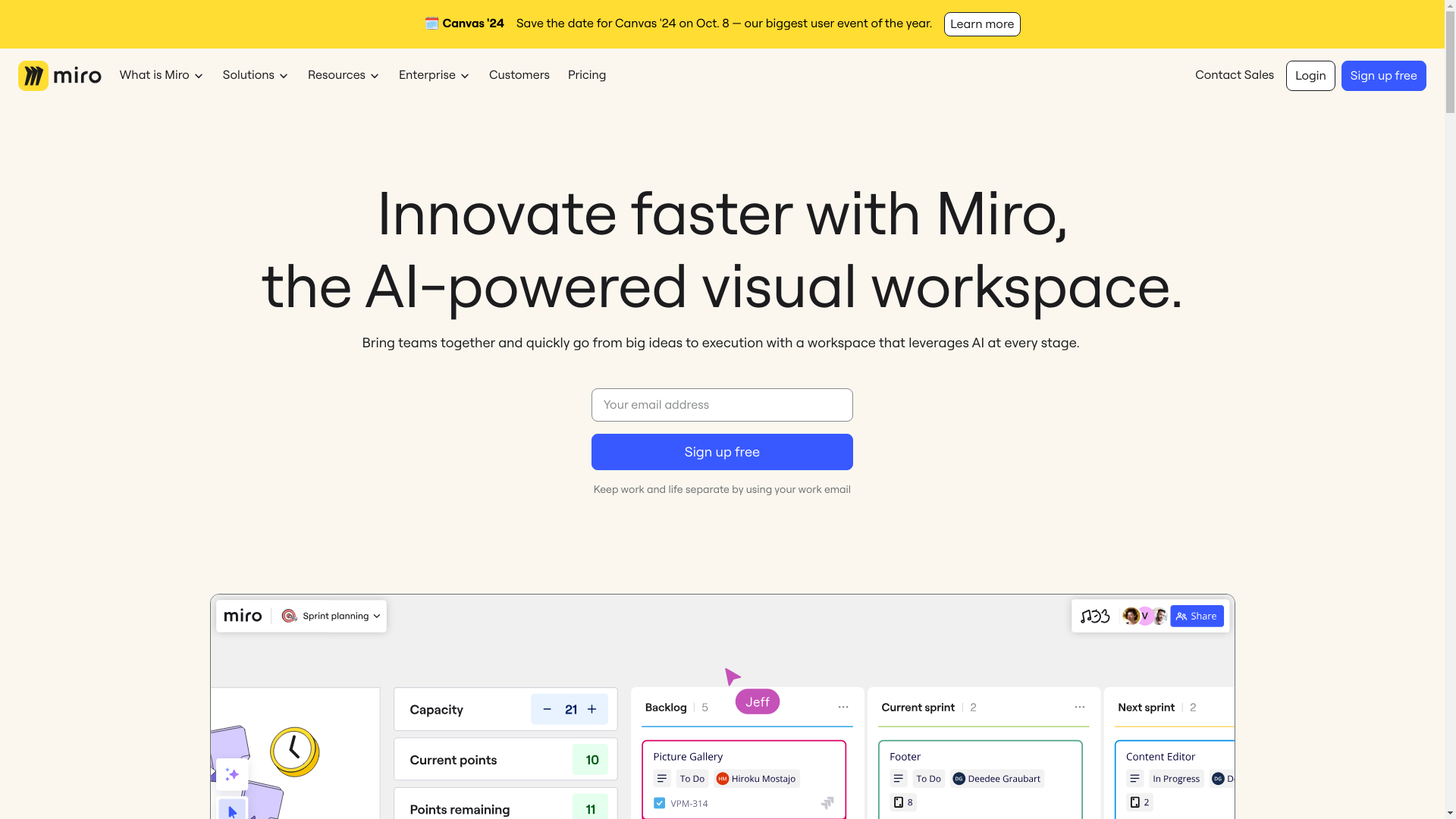Toggle the VPM-314 checkbox
This screenshot has width=1456, height=819.
click(x=659, y=803)
